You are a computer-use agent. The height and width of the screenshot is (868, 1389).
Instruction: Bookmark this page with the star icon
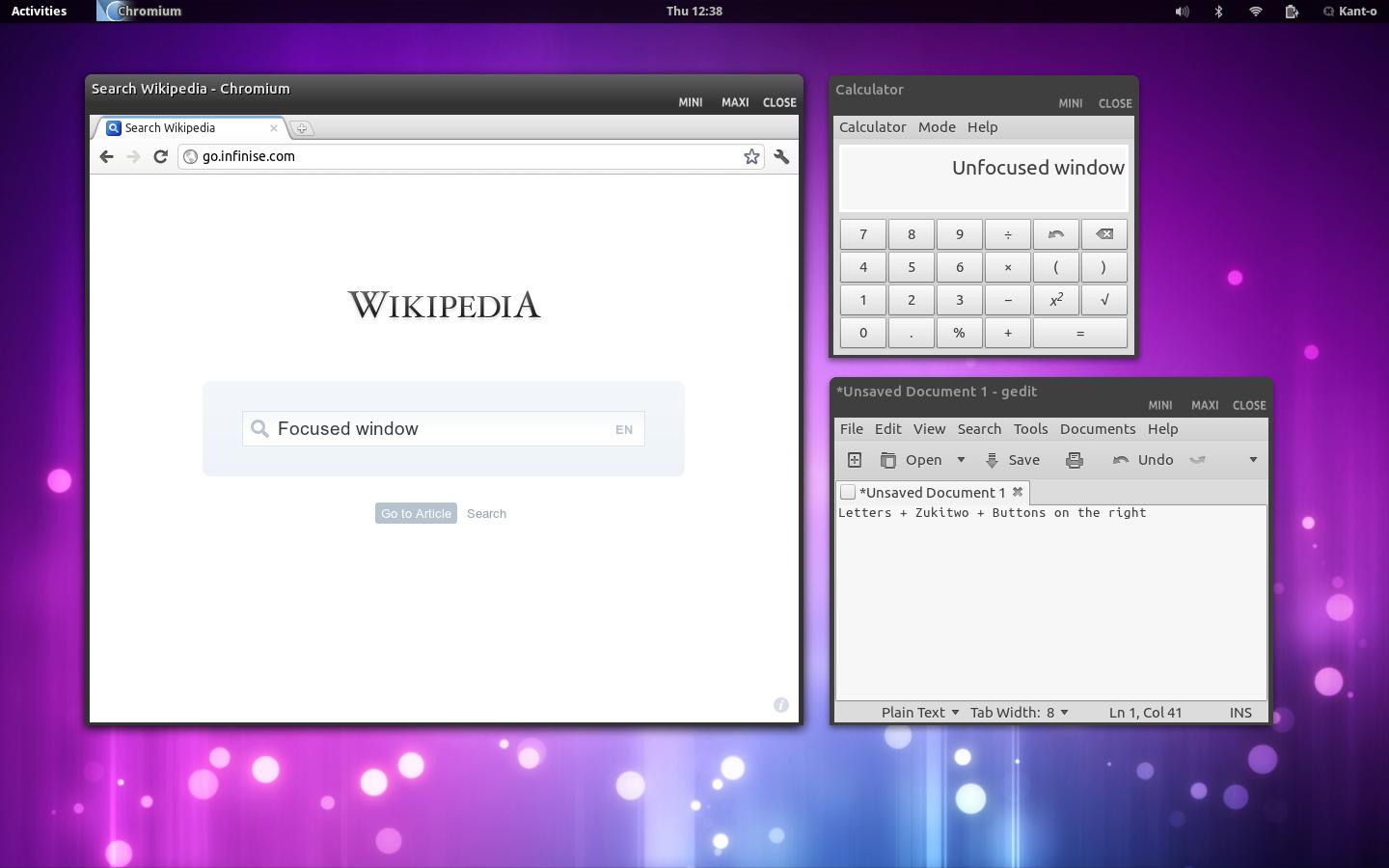click(751, 156)
